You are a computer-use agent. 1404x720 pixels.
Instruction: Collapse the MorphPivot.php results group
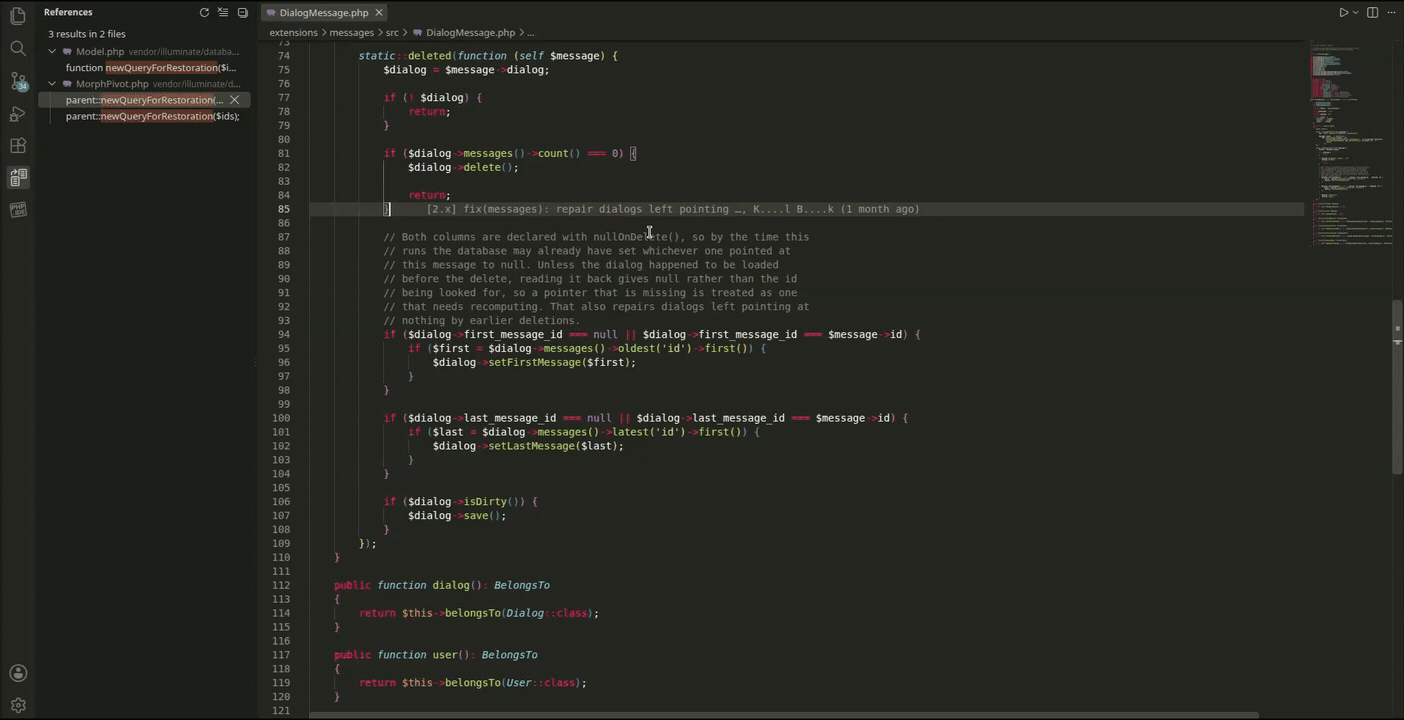tap(52, 84)
